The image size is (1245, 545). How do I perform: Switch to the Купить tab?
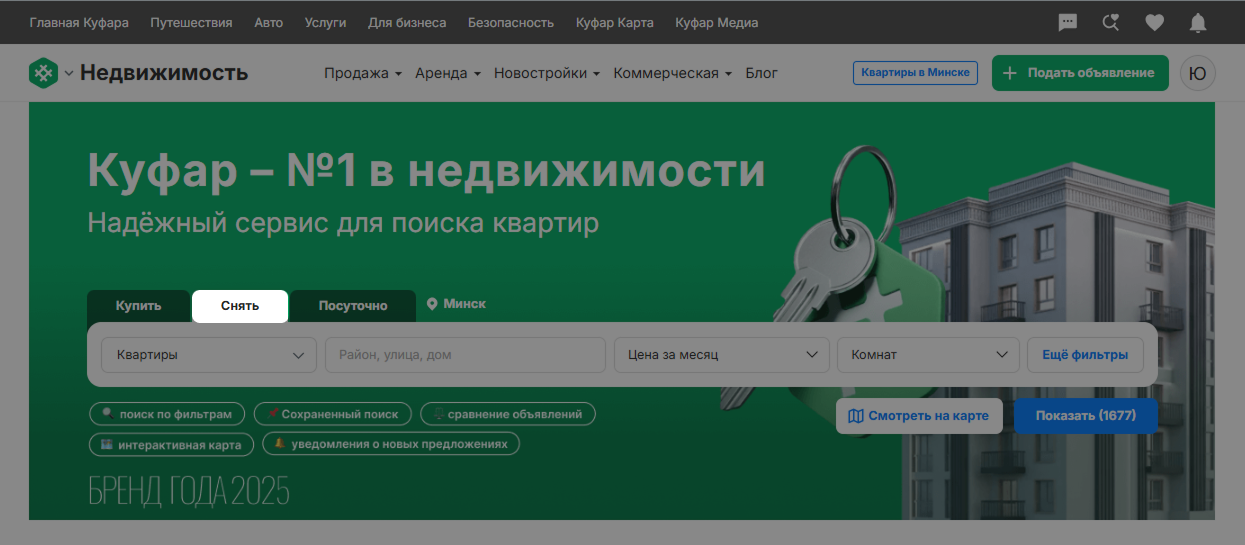click(x=138, y=306)
